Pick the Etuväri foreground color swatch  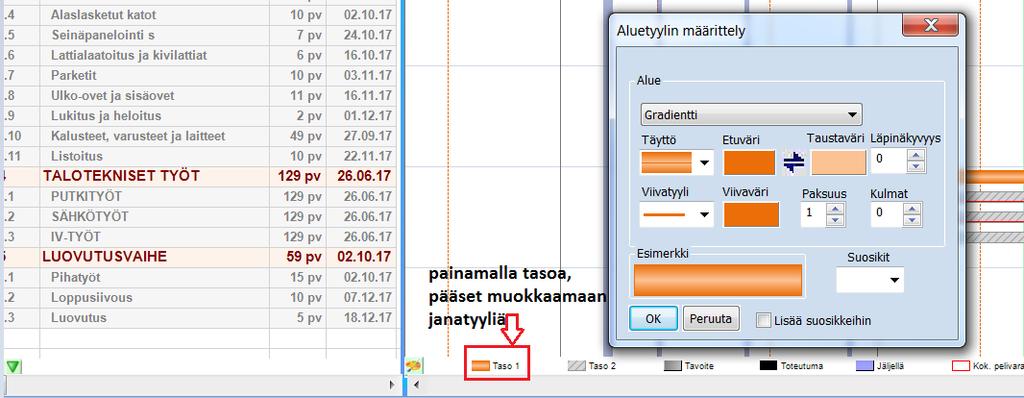coord(749,163)
